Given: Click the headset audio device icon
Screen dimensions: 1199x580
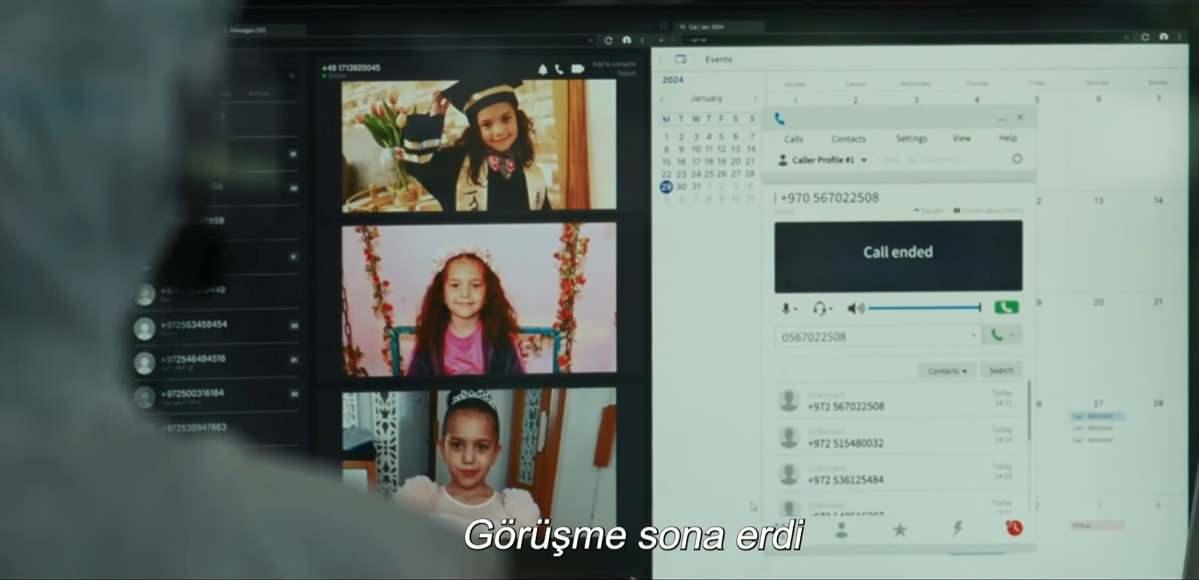Looking at the screenshot, I should point(820,307).
